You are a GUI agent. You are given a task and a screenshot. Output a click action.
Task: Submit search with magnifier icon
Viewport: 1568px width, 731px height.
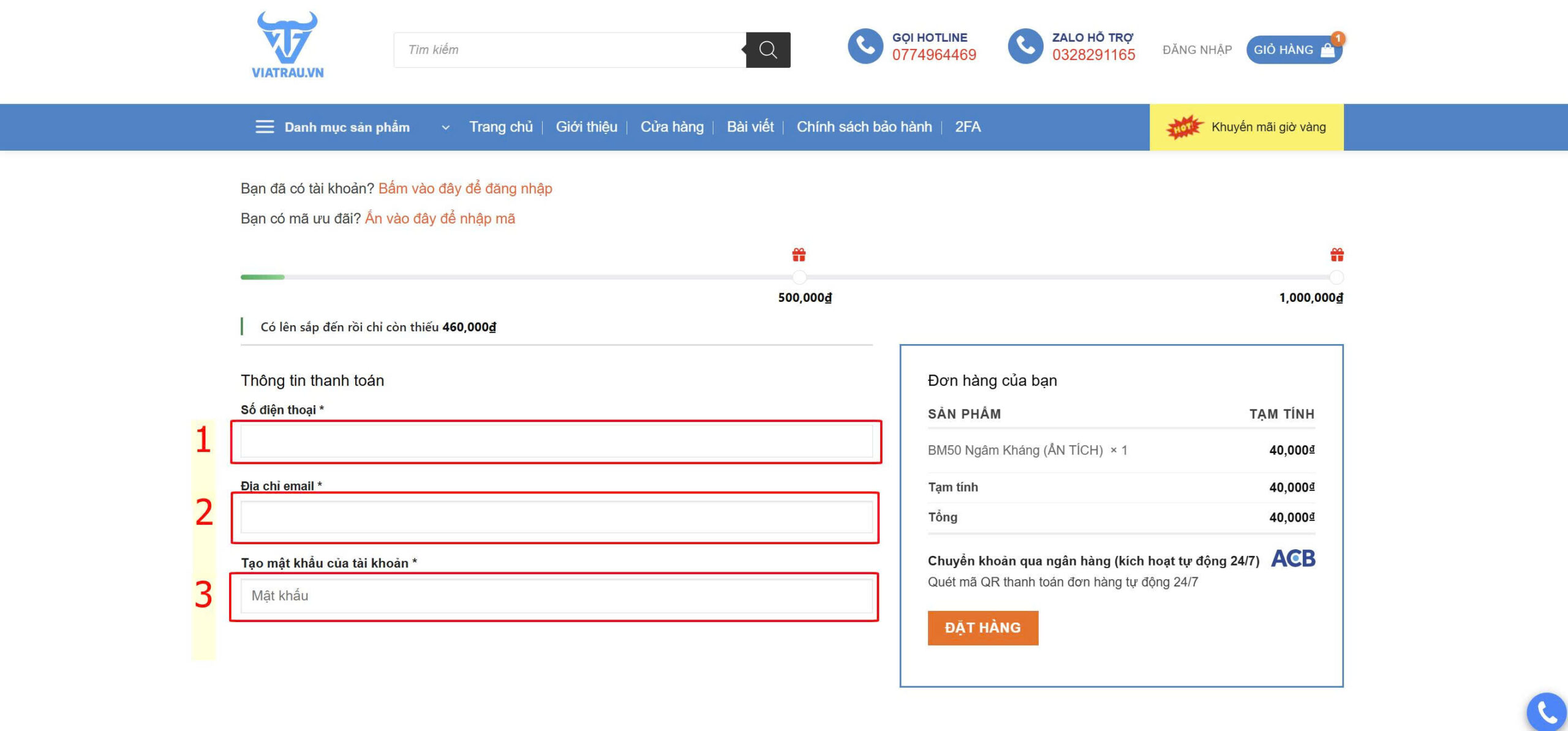tap(768, 50)
